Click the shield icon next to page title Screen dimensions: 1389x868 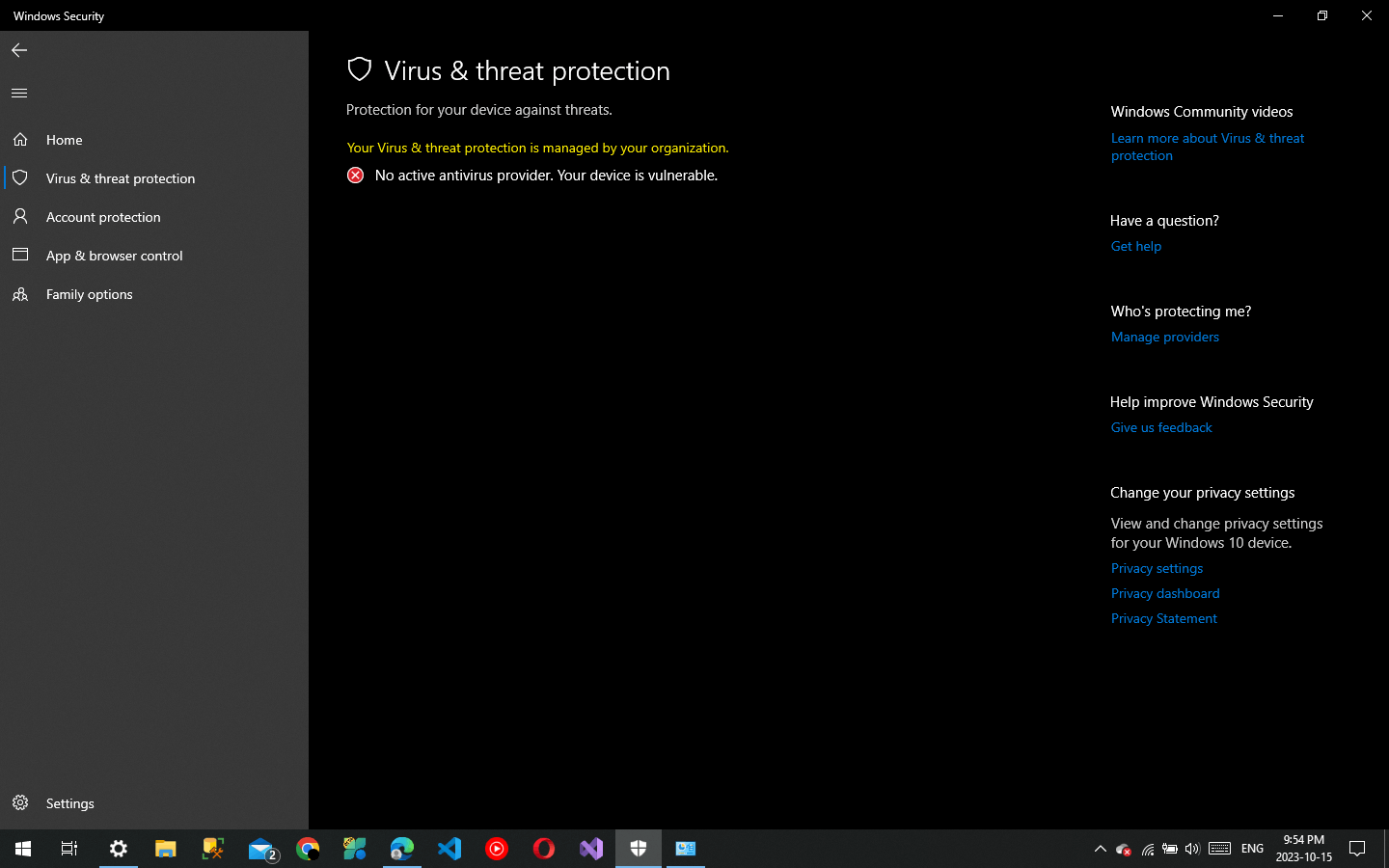point(360,69)
